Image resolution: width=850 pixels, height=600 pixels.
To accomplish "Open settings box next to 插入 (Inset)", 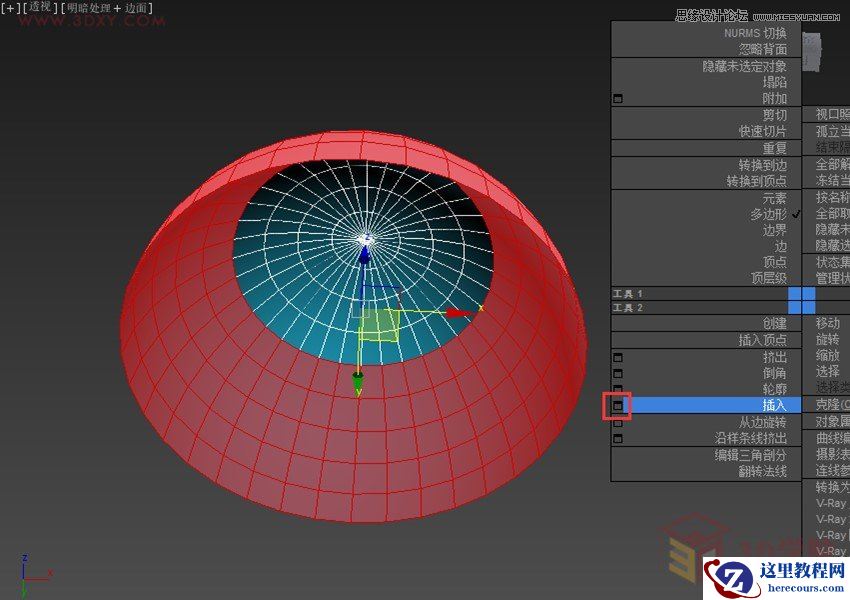I will 617,405.
